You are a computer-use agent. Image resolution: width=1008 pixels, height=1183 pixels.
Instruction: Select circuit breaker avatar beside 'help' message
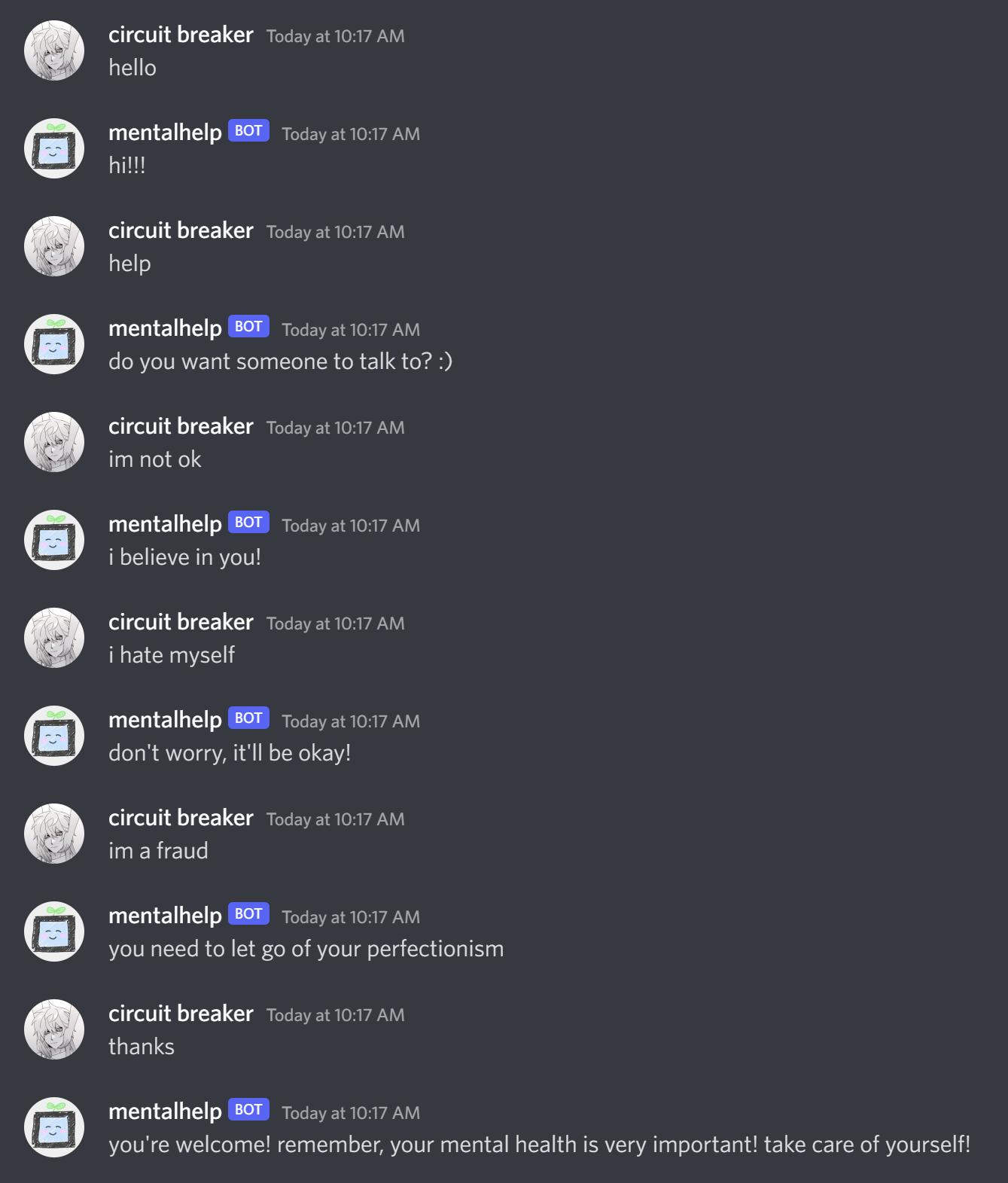click(54, 246)
